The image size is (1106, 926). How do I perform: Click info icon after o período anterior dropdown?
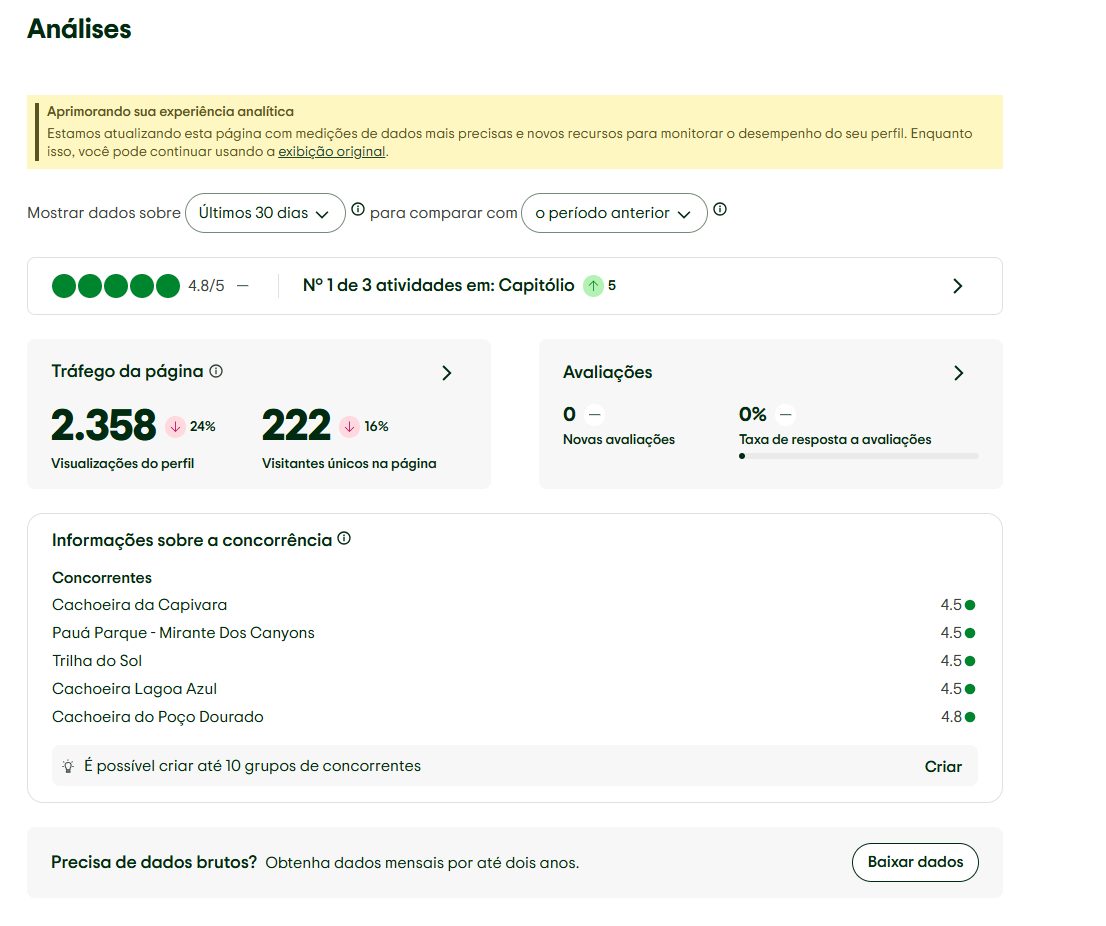pos(720,209)
